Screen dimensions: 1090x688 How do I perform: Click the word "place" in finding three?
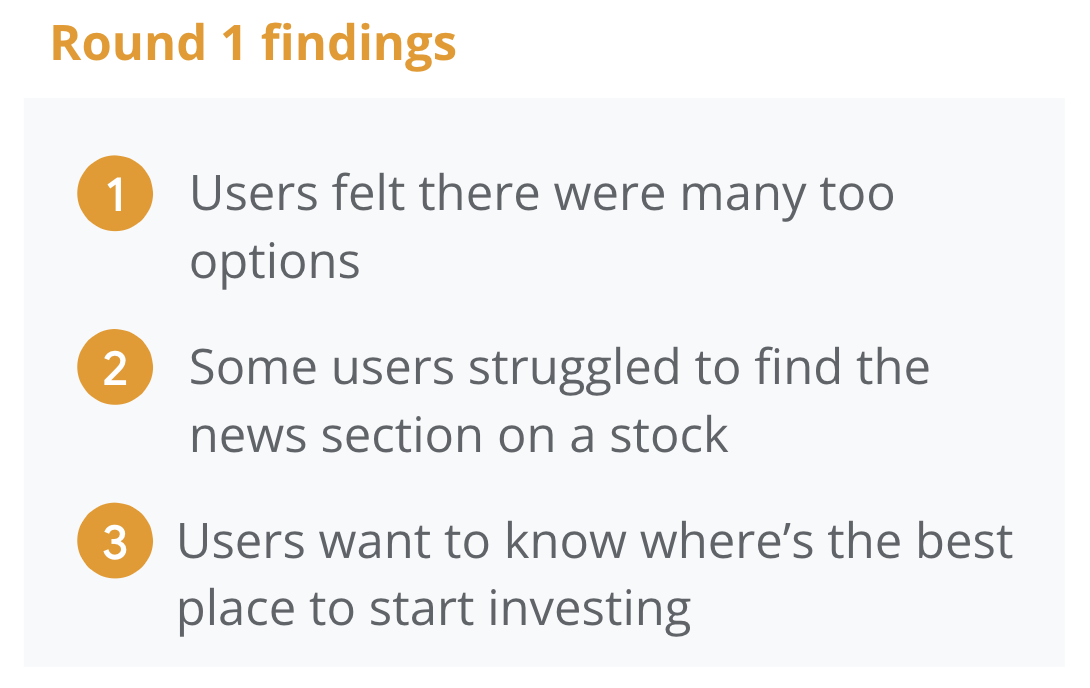(236, 609)
